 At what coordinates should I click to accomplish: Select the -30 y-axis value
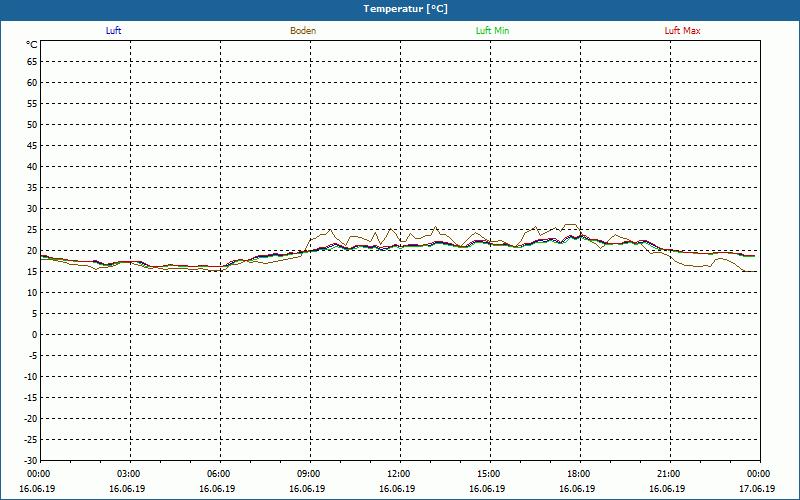(x=31, y=461)
